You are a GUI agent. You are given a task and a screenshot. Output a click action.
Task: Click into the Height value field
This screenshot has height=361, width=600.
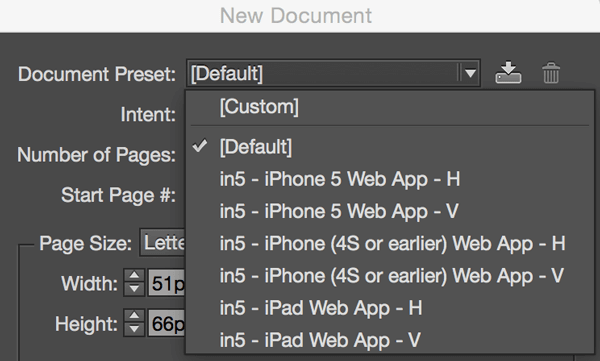click(167, 323)
